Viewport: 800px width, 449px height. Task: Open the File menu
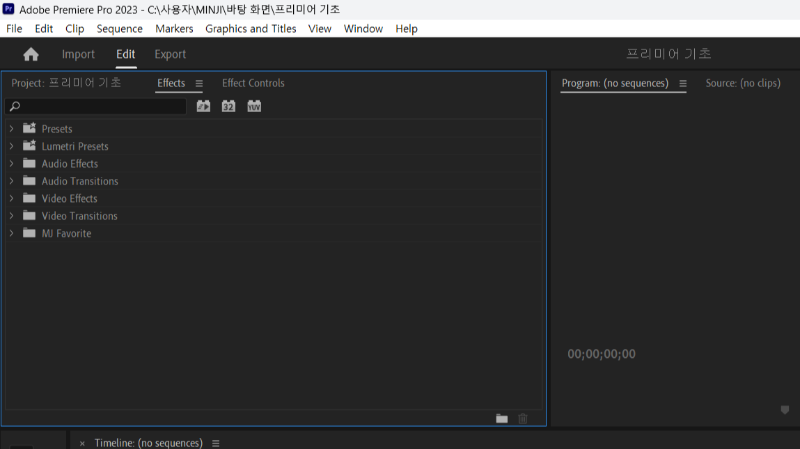[x=14, y=29]
